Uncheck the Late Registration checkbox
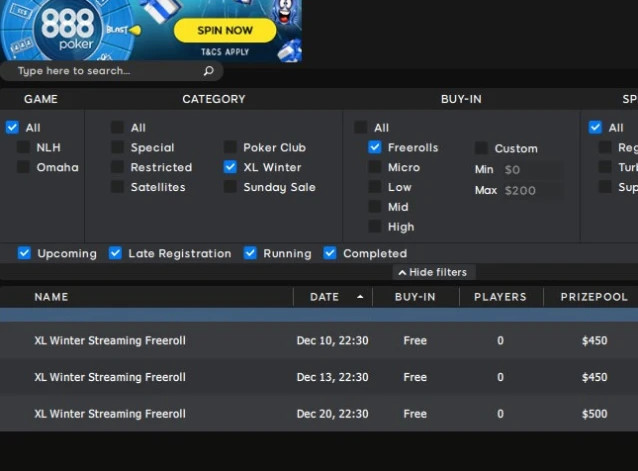Screen dimensions: 638x471 pyautogui.click(x=115, y=253)
